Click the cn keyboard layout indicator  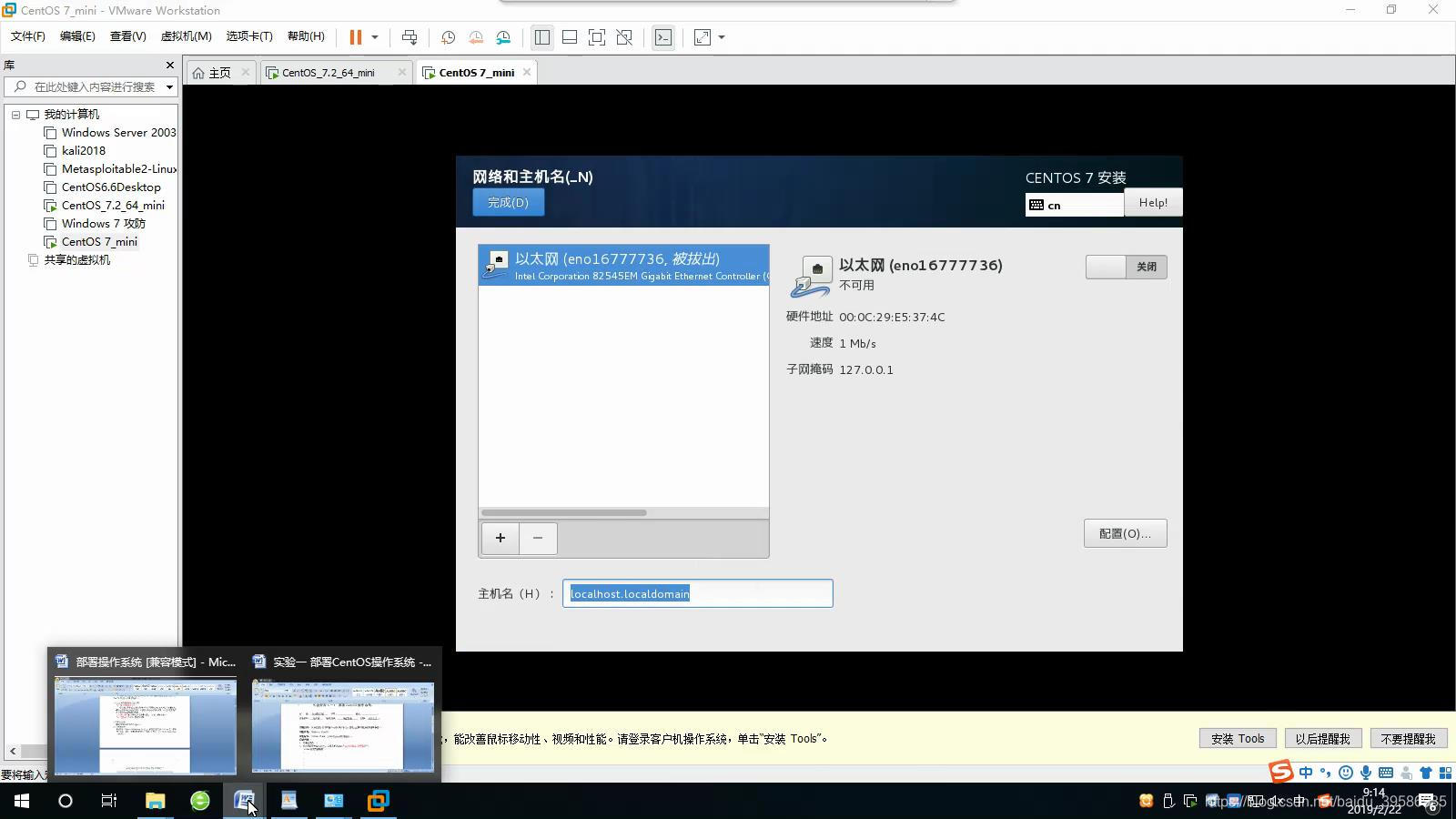click(1075, 205)
